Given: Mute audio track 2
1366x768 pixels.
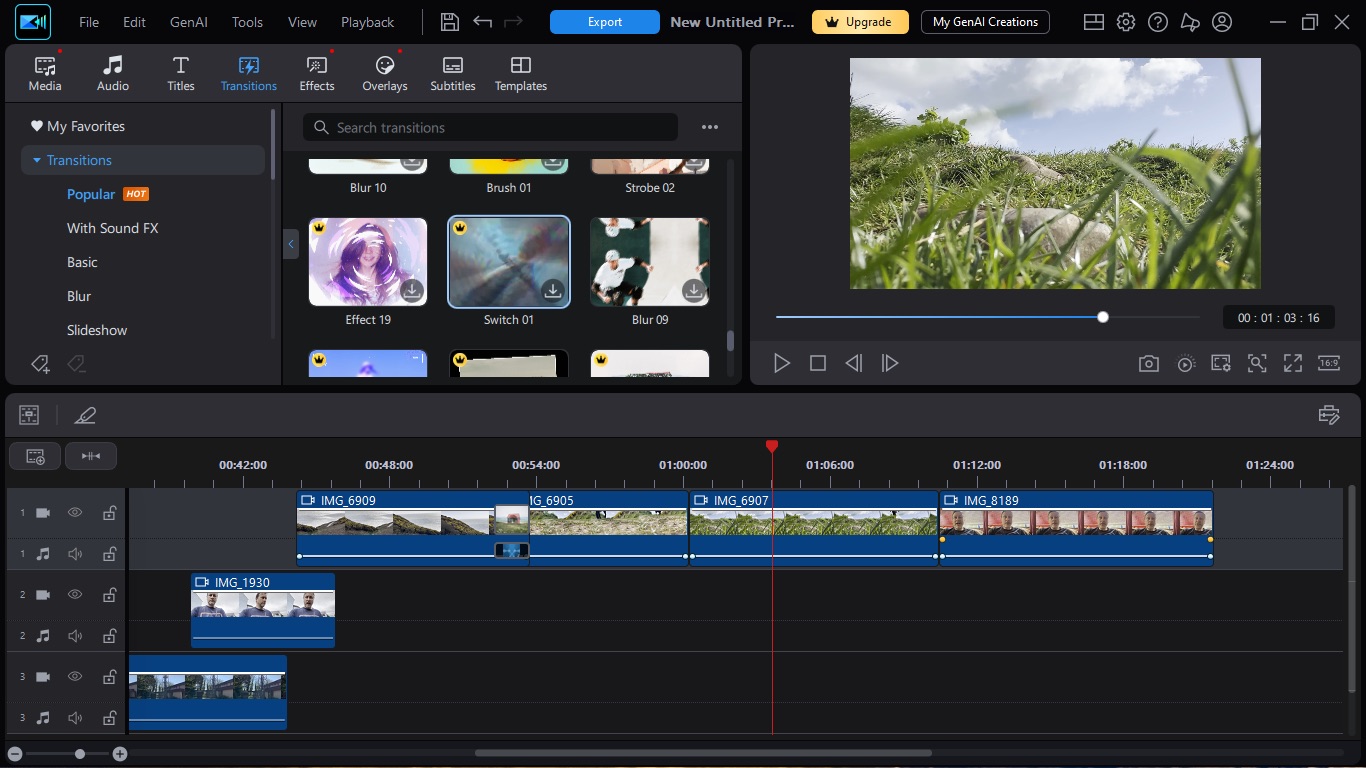Looking at the screenshot, I should pyautogui.click(x=75, y=636).
